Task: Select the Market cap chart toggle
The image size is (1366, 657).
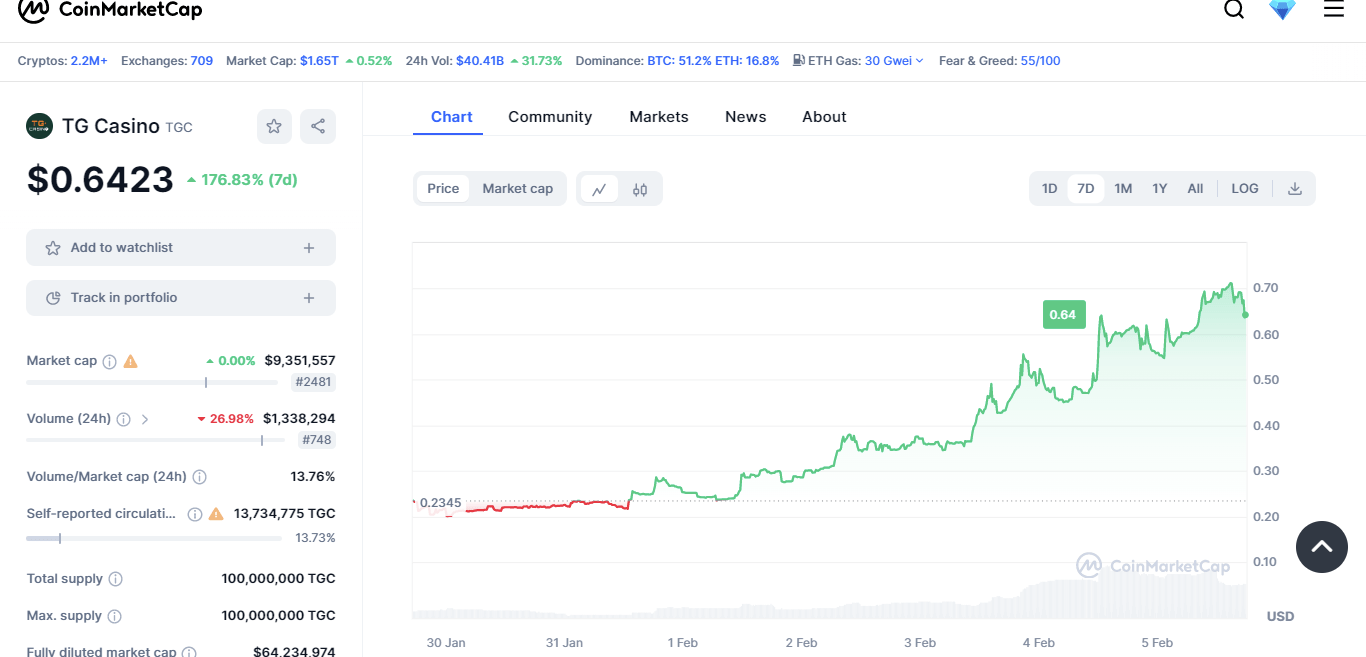Action: [x=518, y=189]
